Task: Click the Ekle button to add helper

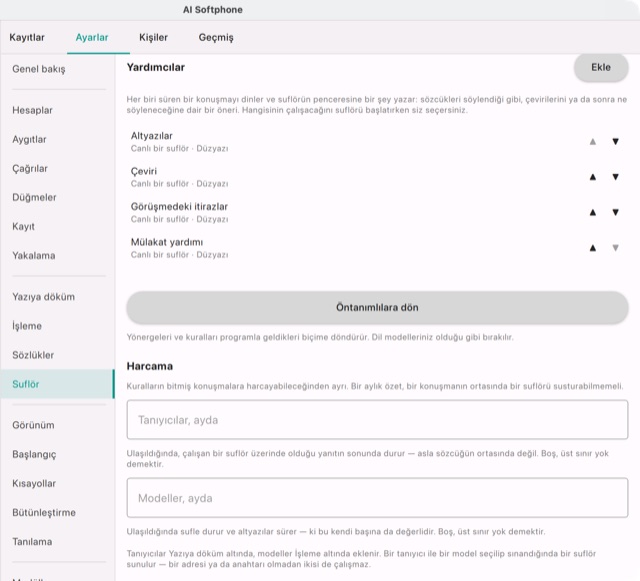Action: [601, 67]
